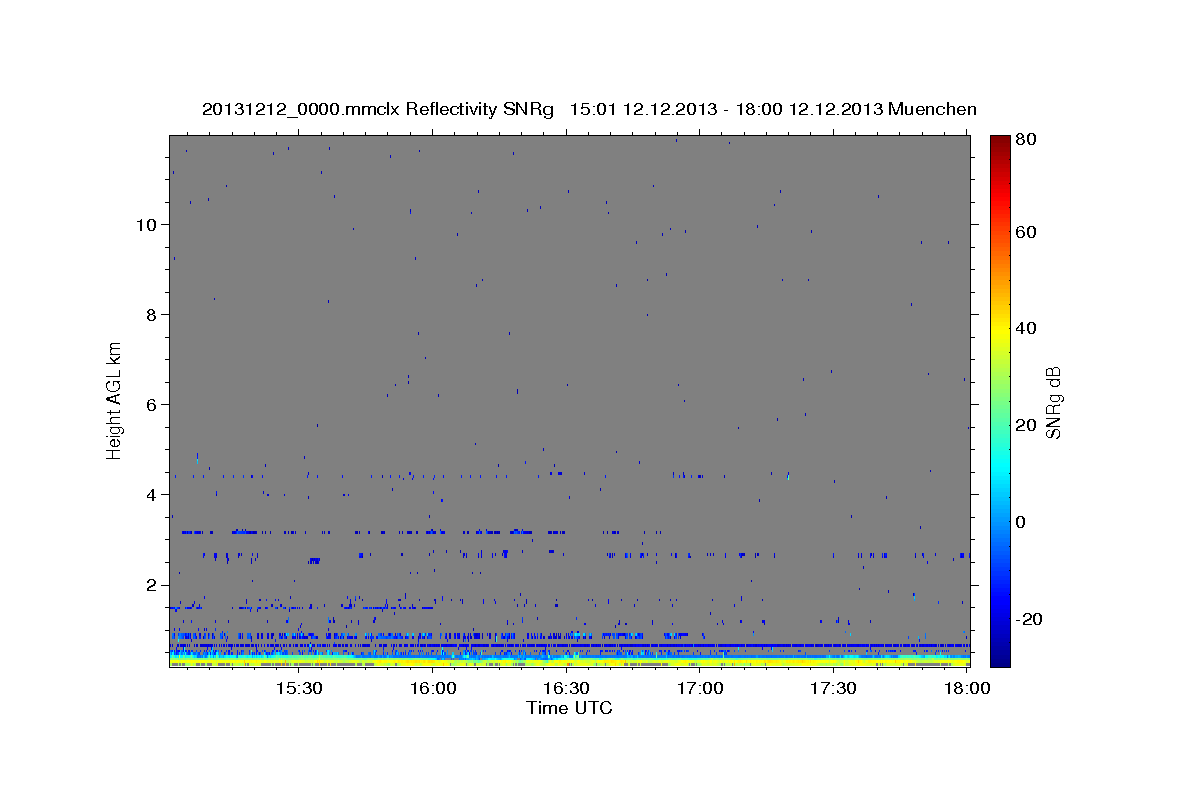Click the dark blue bottom of colorbar
The image size is (1200, 800).
pyautogui.click(x=1000, y=657)
